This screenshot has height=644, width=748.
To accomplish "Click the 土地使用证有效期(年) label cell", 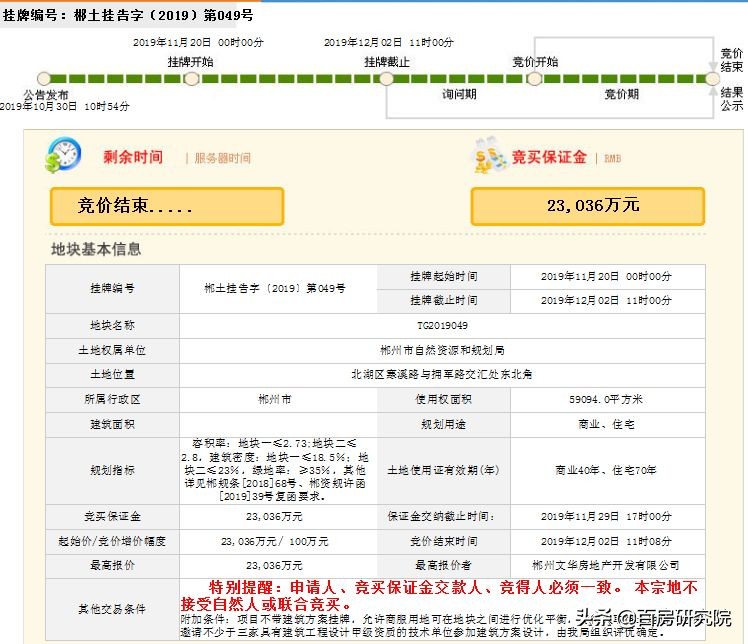I will pos(444,470).
